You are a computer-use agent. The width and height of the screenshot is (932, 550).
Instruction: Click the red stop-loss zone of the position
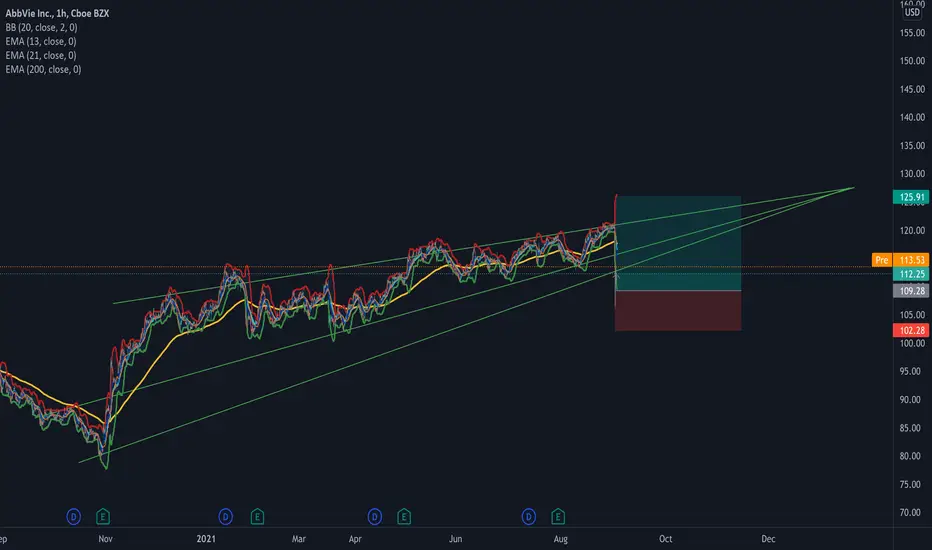click(x=678, y=310)
